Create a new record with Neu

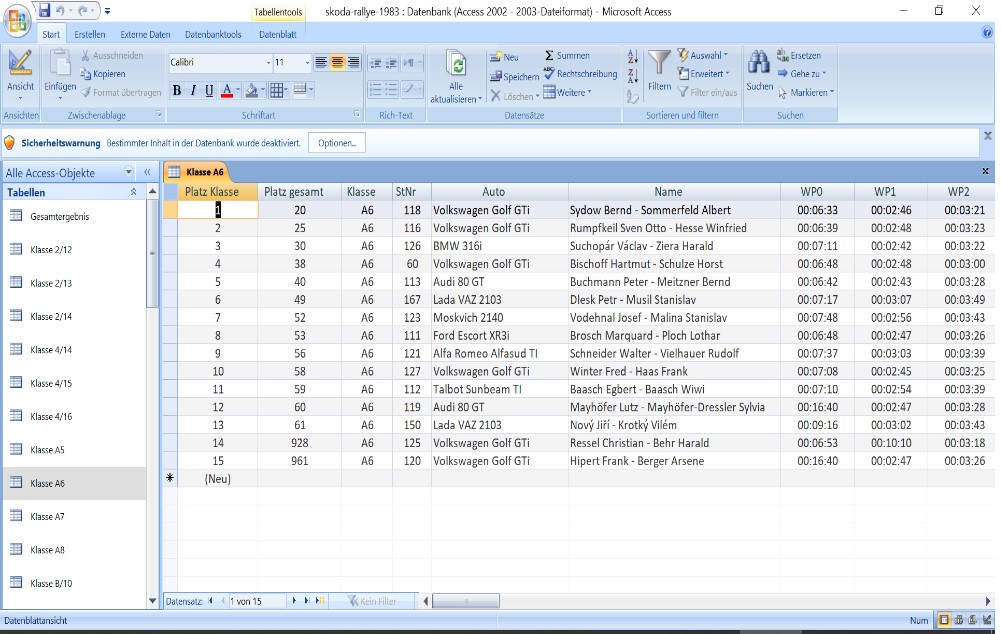click(x=504, y=57)
